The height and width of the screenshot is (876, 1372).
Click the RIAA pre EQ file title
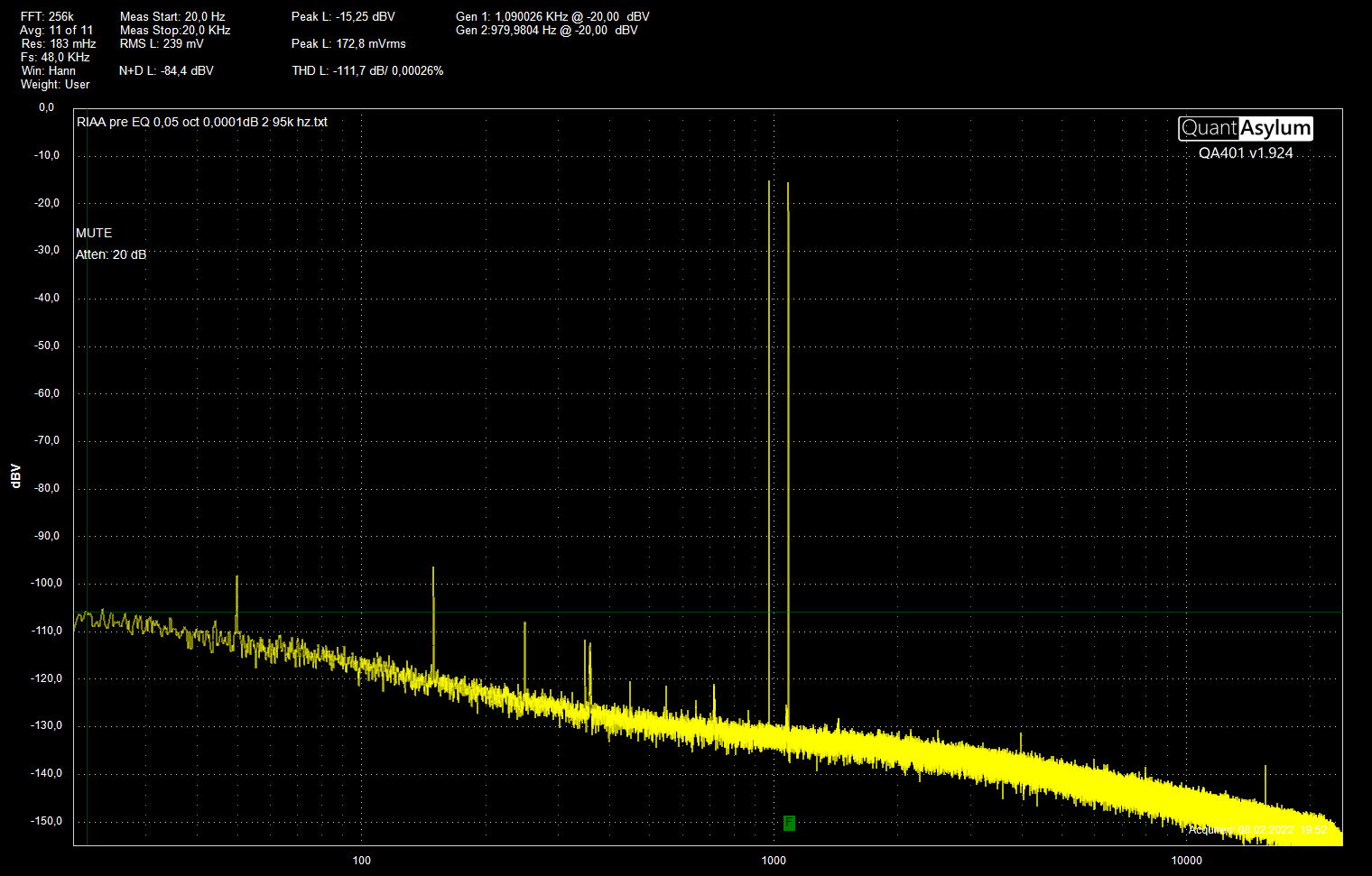point(202,122)
